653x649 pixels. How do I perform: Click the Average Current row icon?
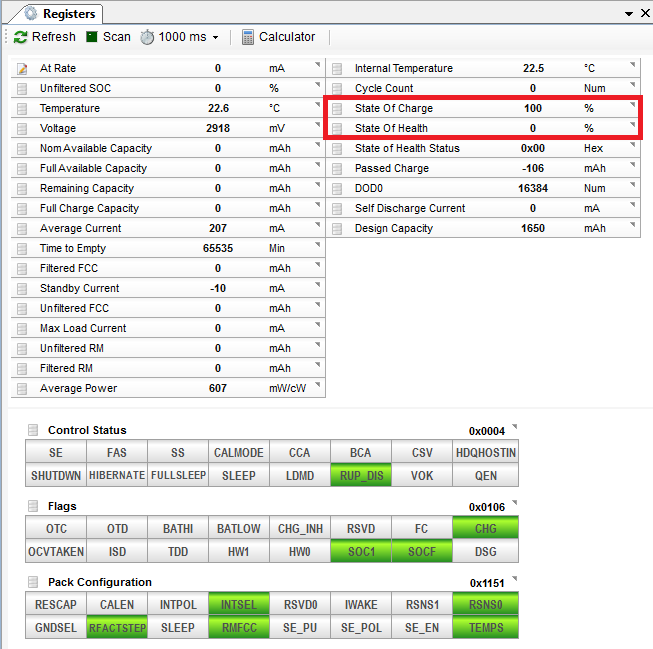[22, 228]
